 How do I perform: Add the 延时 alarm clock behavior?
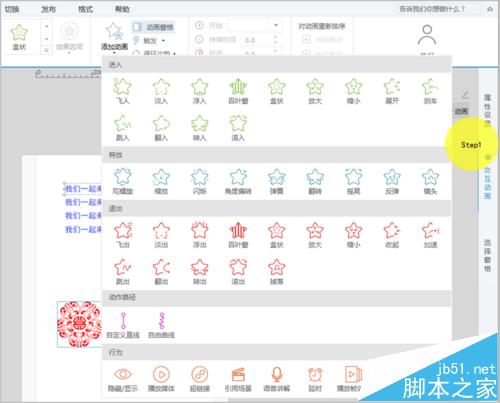[315, 379]
